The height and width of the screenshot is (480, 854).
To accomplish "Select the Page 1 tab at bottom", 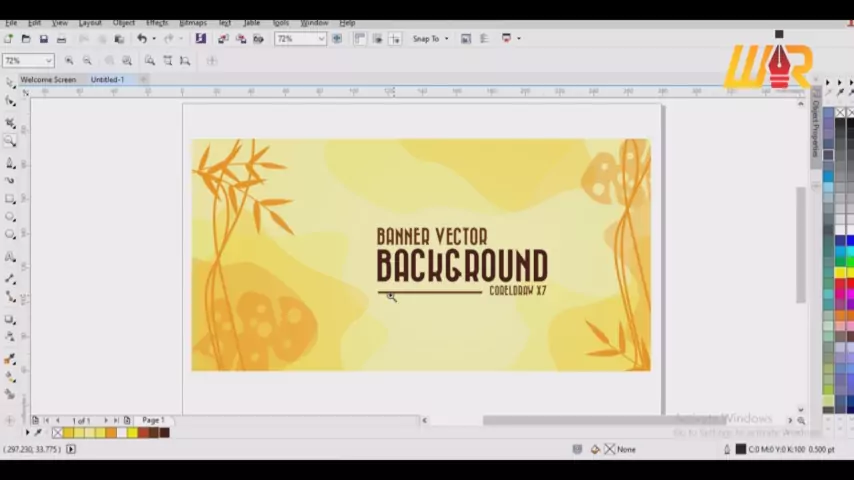I will [152, 420].
